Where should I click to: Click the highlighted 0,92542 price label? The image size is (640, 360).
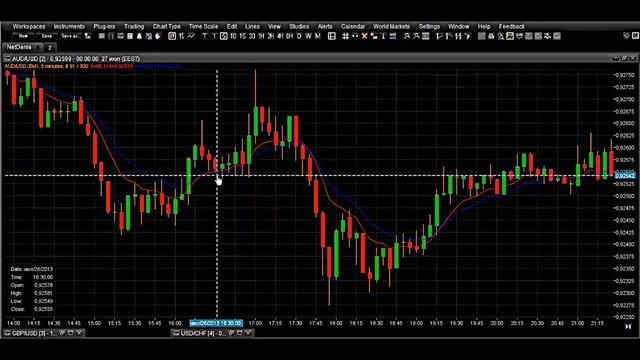tap(625, 176)
